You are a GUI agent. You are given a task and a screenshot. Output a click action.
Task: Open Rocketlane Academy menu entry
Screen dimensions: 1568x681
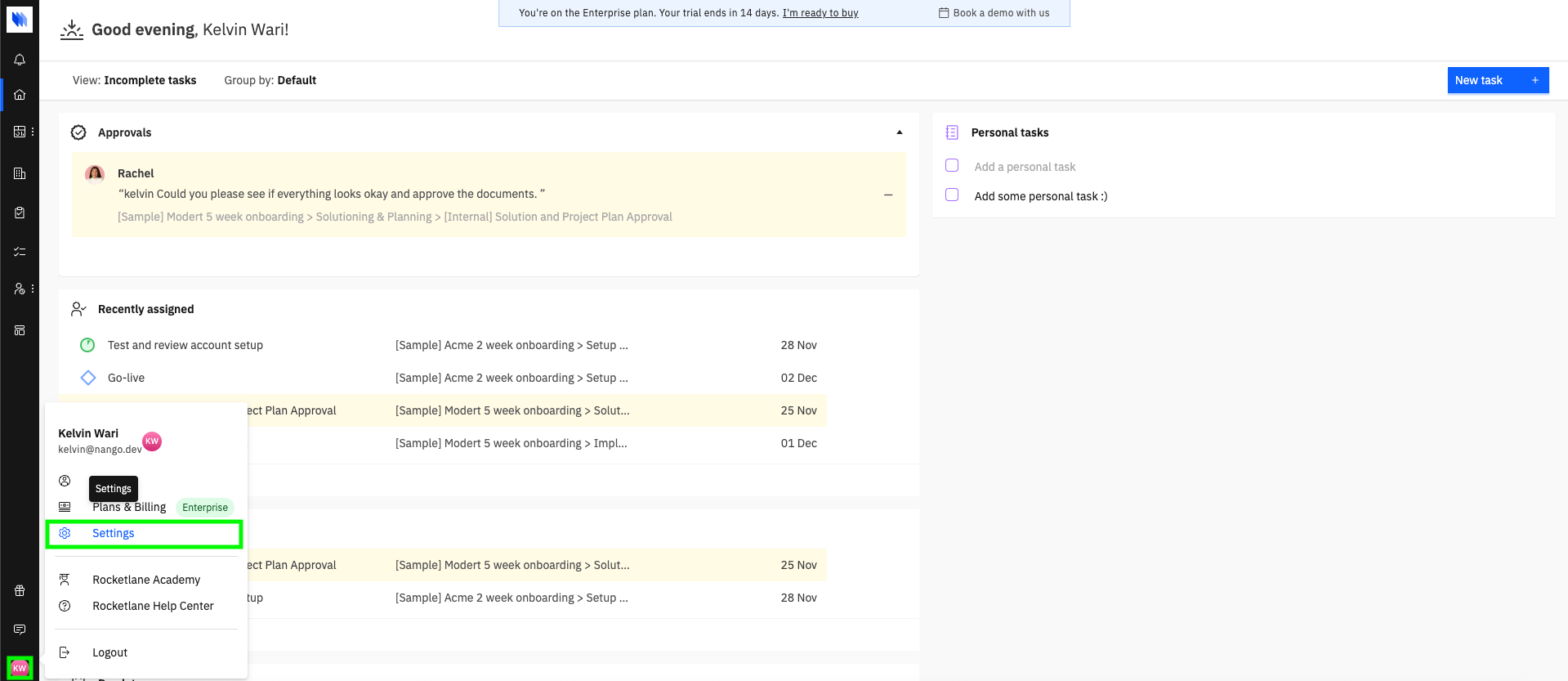tap(145, 580)
